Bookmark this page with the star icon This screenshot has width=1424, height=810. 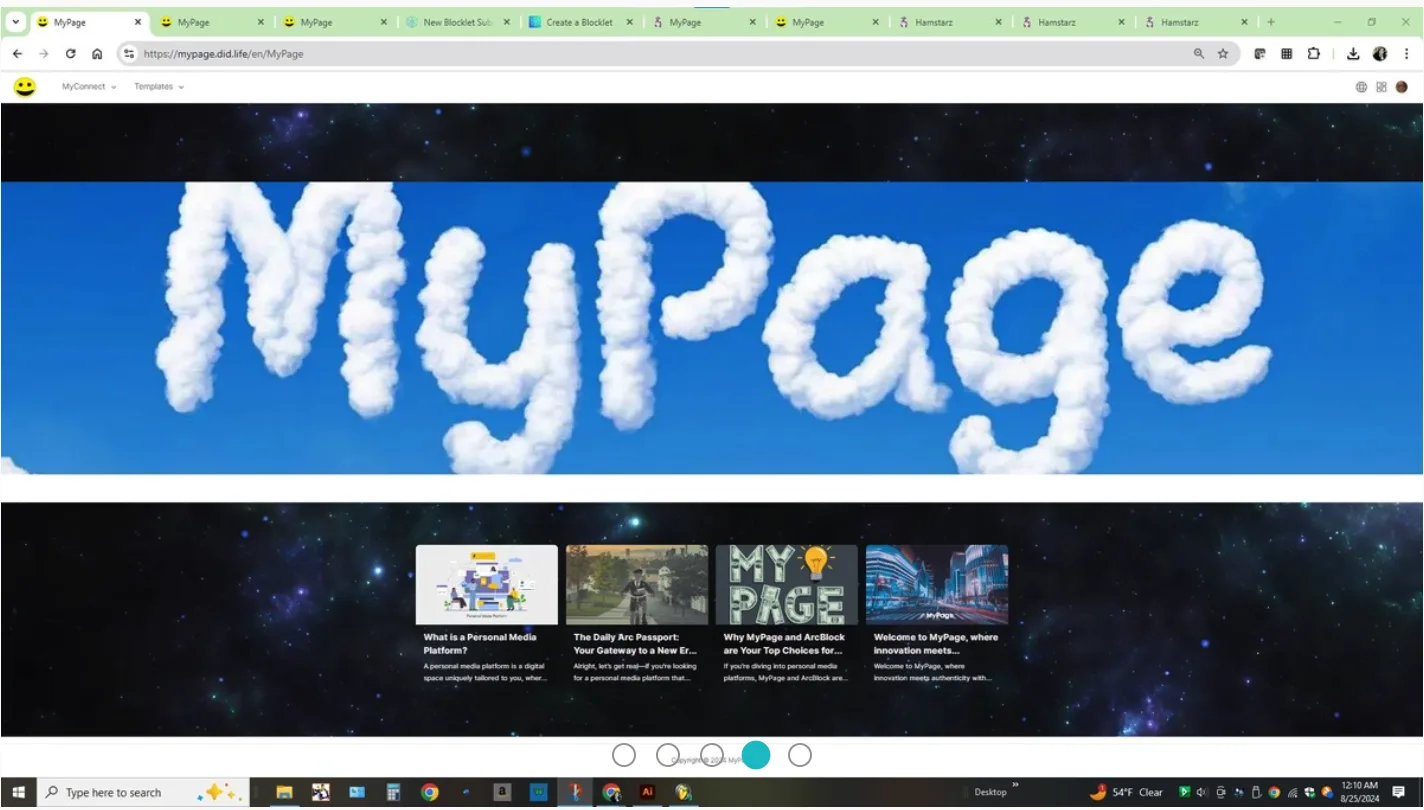pos(1222,54)
